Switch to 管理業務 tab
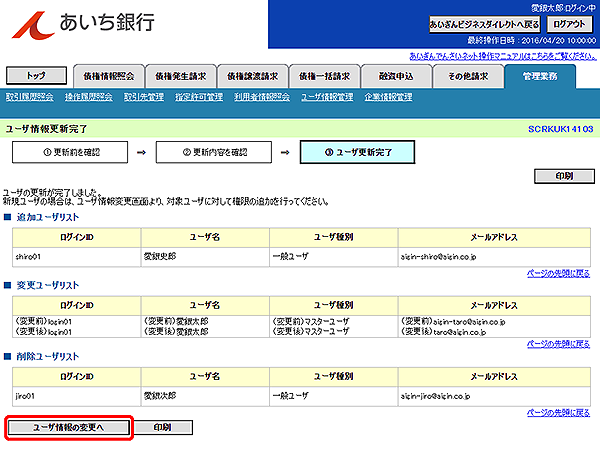600x465 pixels. coord(540,77)
